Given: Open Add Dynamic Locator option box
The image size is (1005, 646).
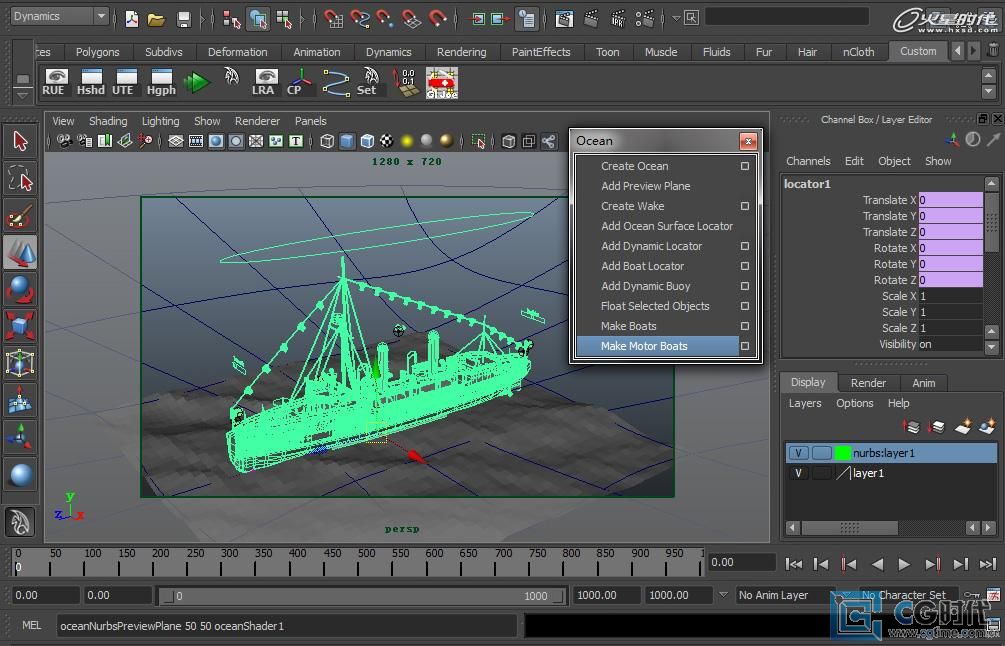Looking at the screenshot, I should 745,246.
